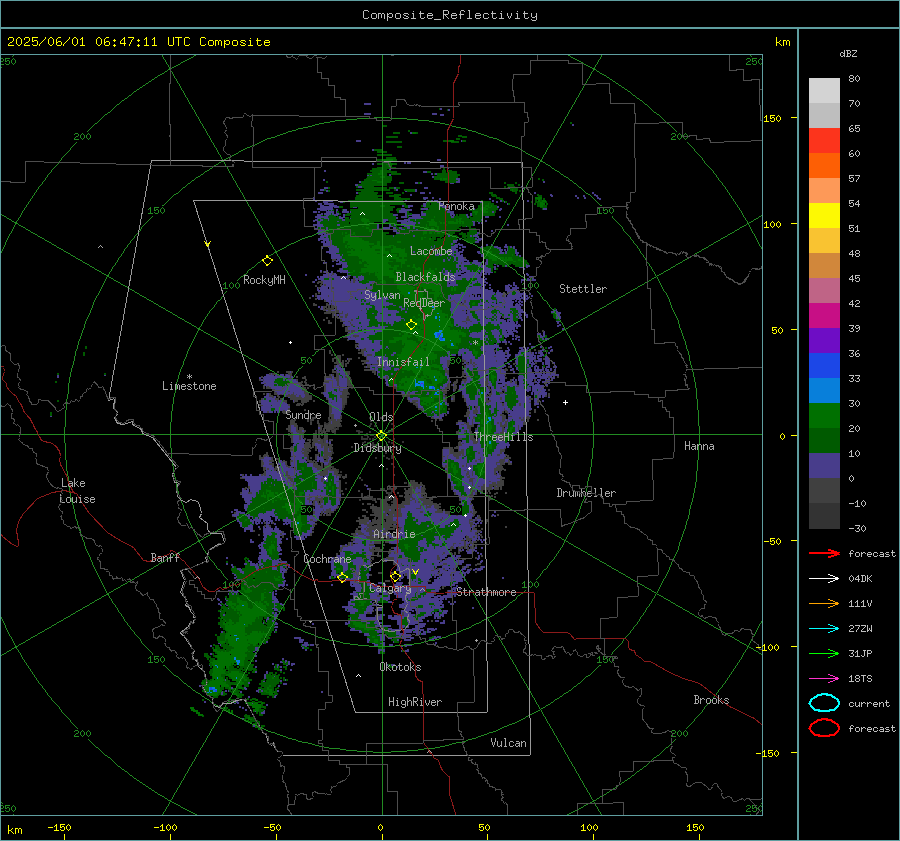Click the ThreeHills city label
Image resolution: width=900 pixels, height=841 pixels.
[x=503, y=437]
